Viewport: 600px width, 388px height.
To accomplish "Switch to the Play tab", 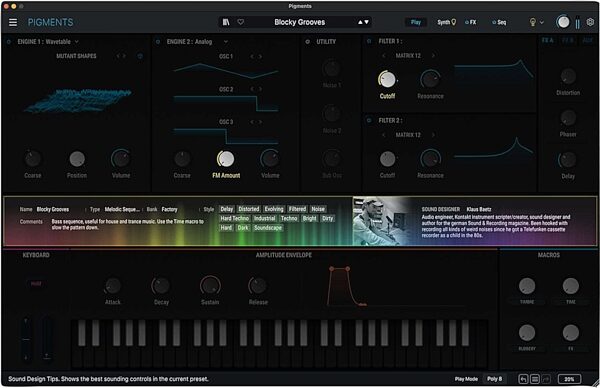I will pos(416,22).
